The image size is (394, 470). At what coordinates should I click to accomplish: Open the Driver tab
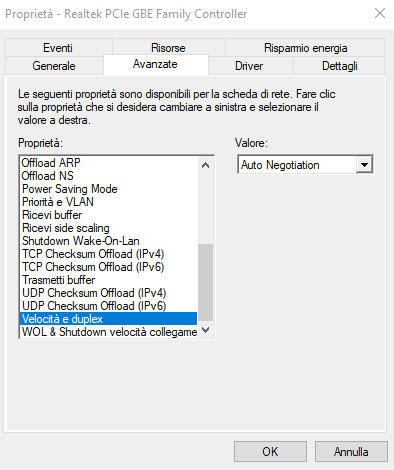(x=249, y=66)
